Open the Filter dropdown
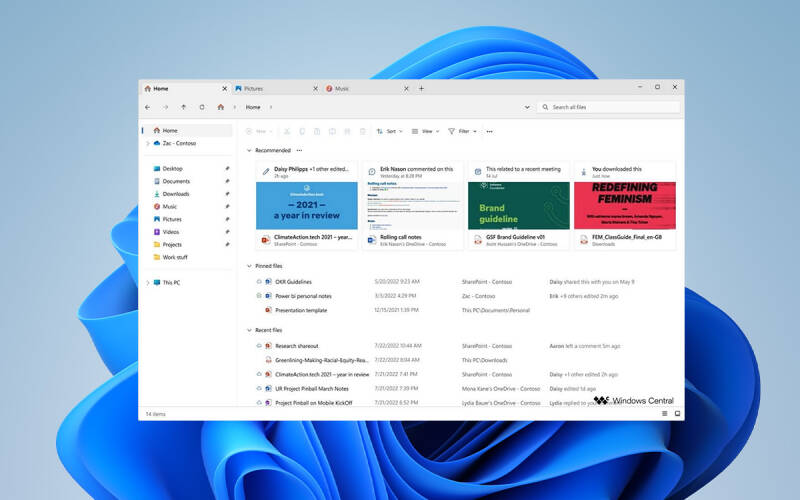 [462, 132]
